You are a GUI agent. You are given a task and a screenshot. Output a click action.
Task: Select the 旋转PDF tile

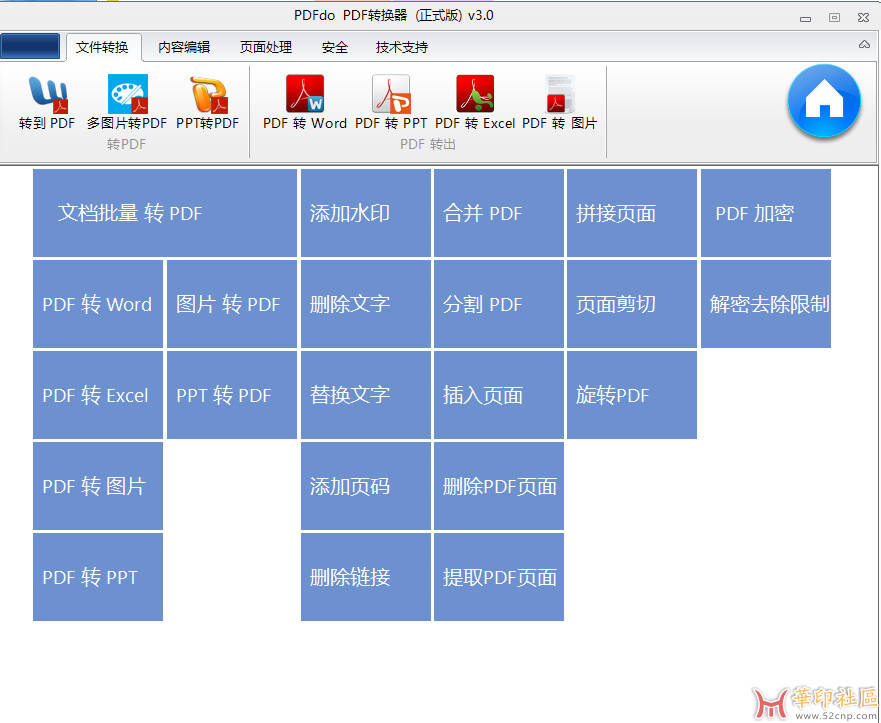click(632, 395)
